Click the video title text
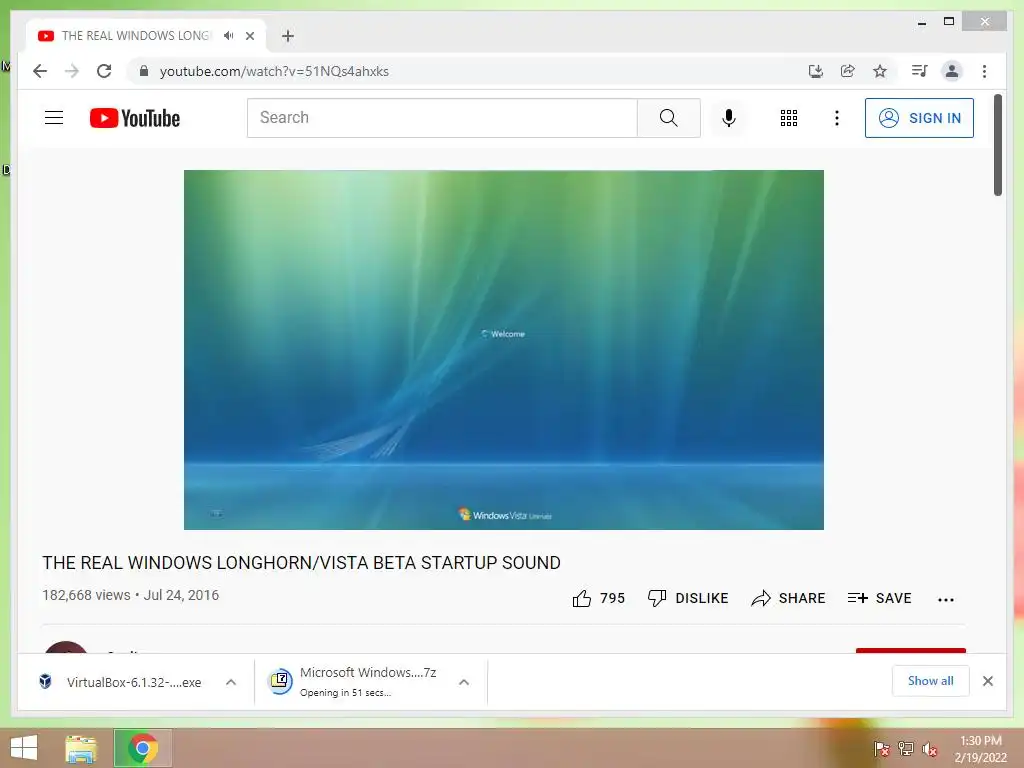The height and width of the screenshot is (768, 1024). pos(301,563)
